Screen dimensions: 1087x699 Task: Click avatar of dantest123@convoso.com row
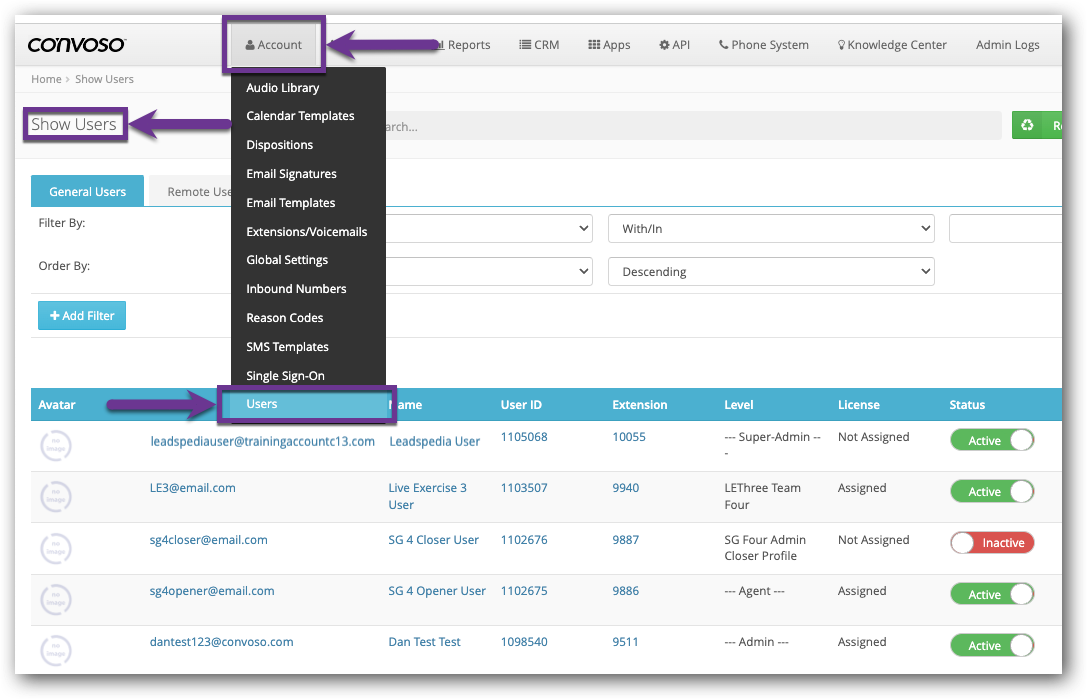[55, 650]
